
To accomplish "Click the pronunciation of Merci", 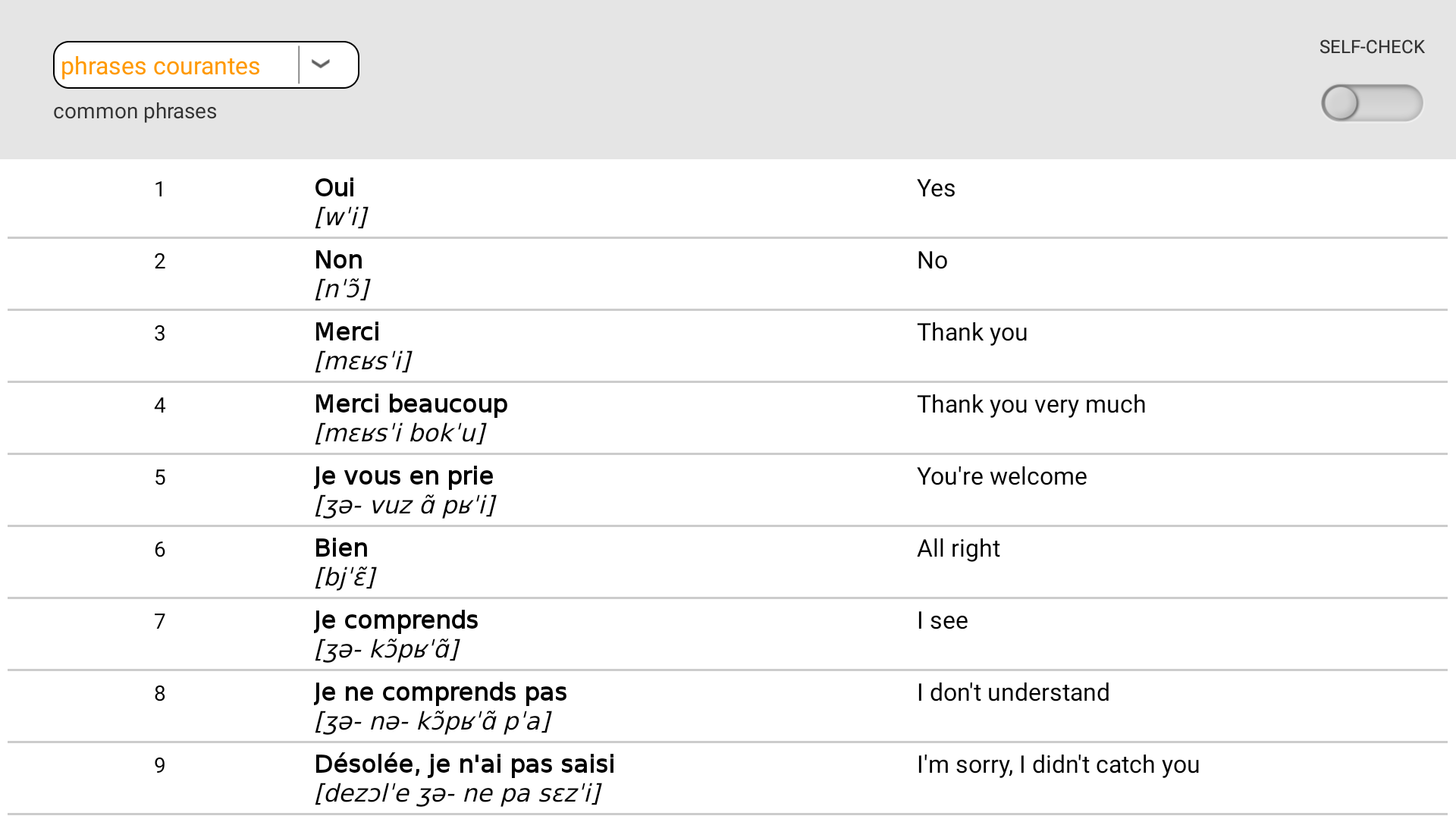I will pyautogui.click(x=363, y=361).
